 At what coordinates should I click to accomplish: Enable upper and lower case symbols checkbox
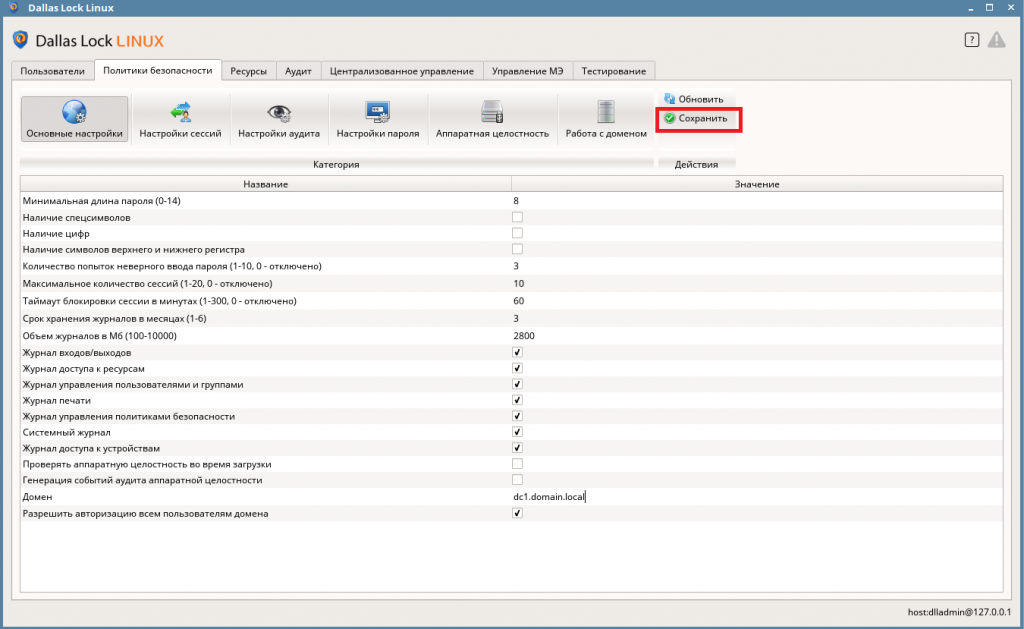tap(517, 249)
